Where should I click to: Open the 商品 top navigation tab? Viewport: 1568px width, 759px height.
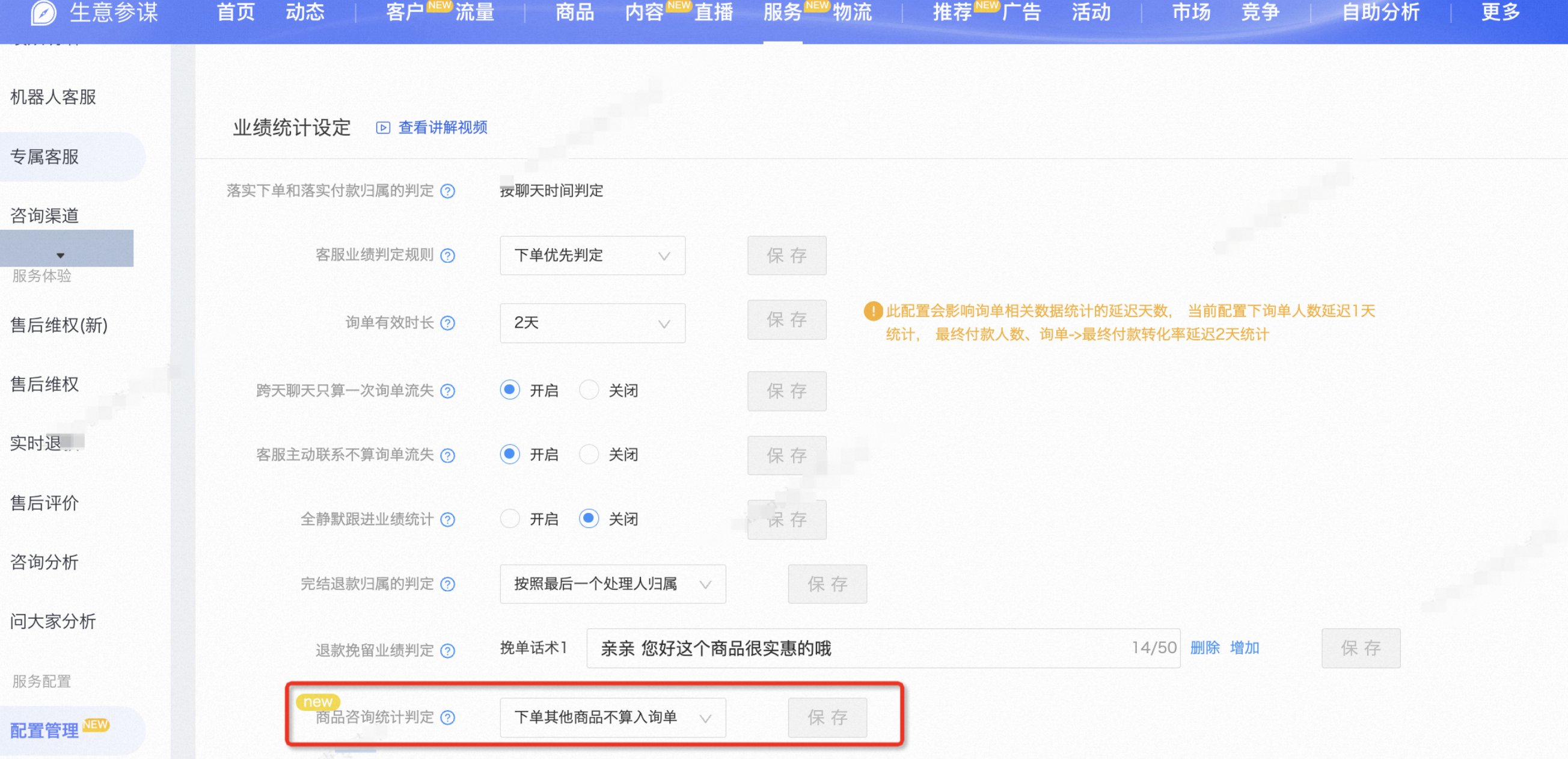point(575,12)
